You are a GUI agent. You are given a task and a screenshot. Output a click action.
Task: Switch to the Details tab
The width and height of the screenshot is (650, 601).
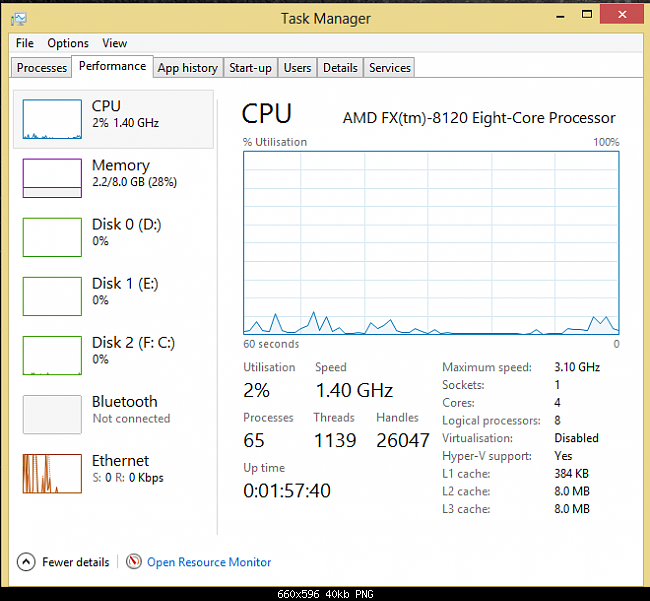pyautogui.click(x=340, y=68)
